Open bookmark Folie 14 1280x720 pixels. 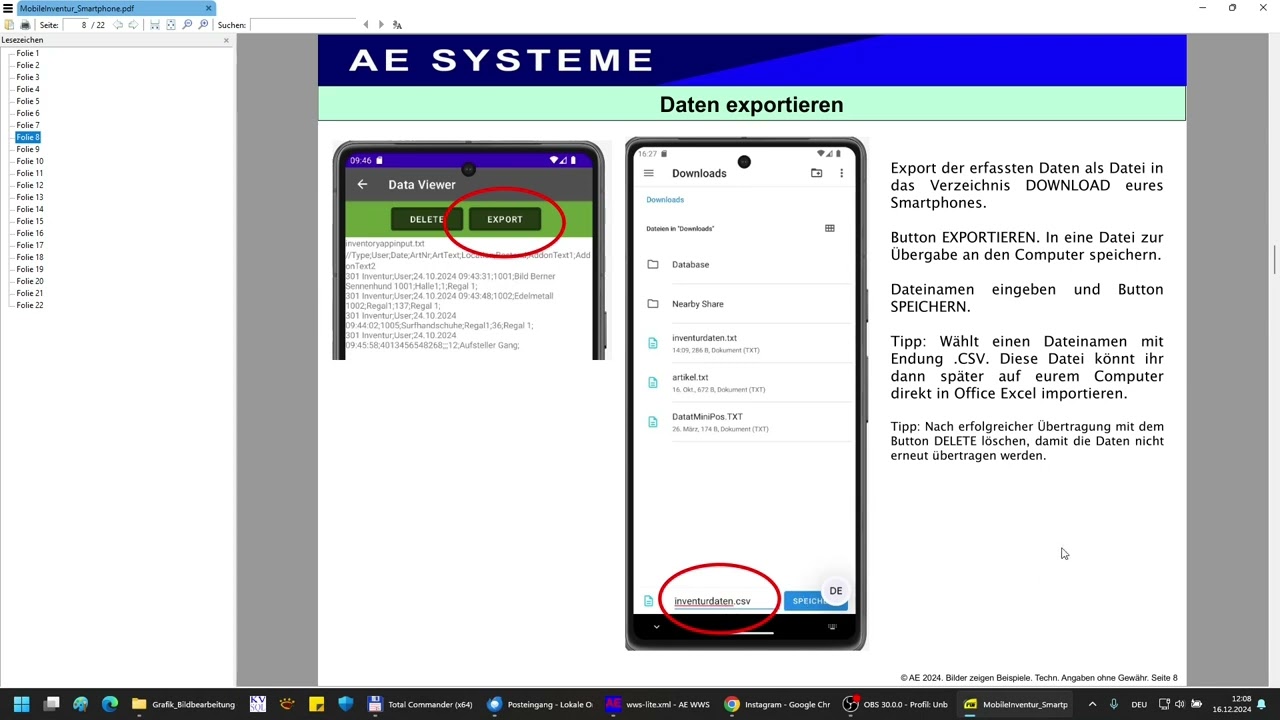(30, 209)
